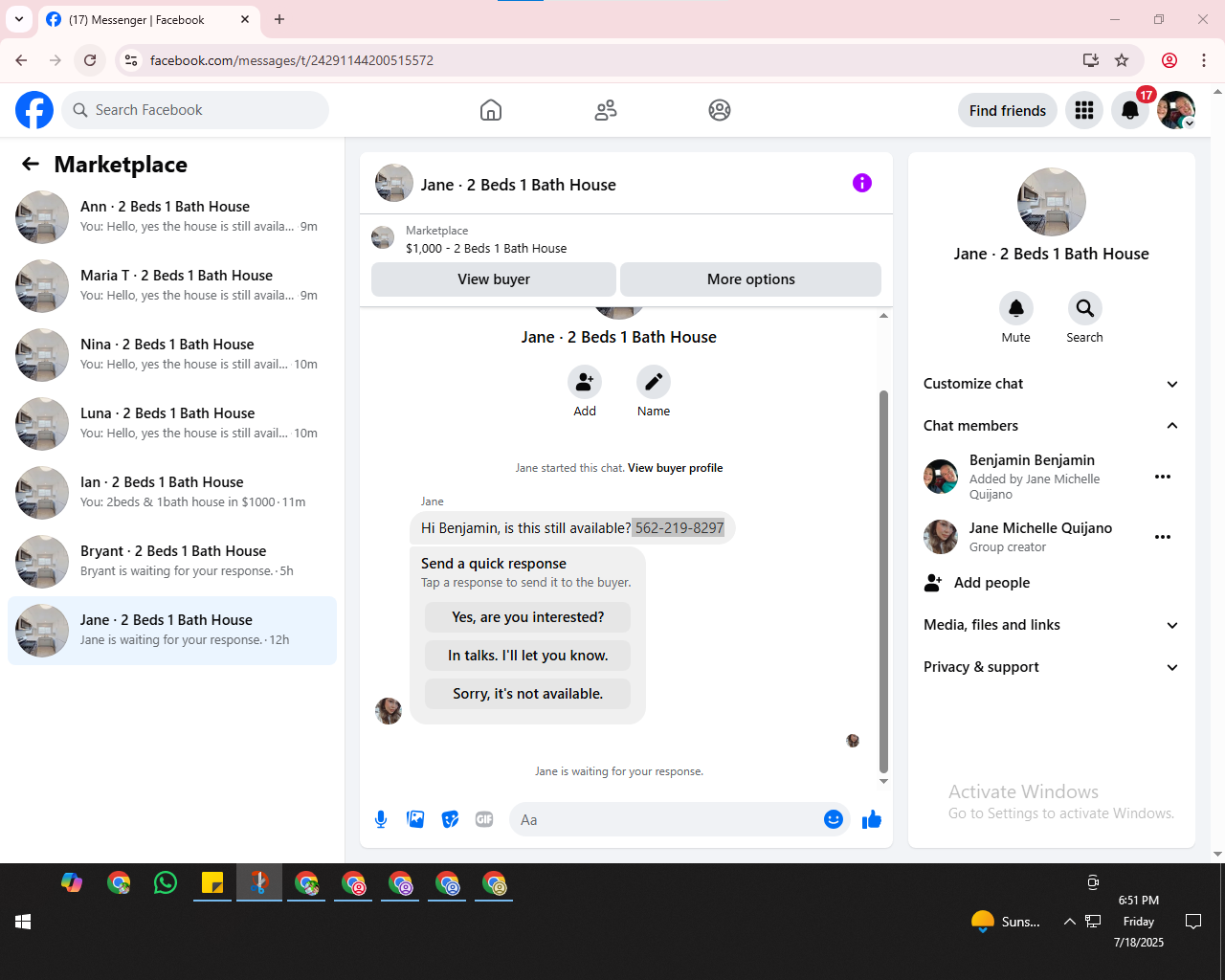Open the View buyer profile link
This screenshot has height=980, width=1225.
(x=676, y=468)
